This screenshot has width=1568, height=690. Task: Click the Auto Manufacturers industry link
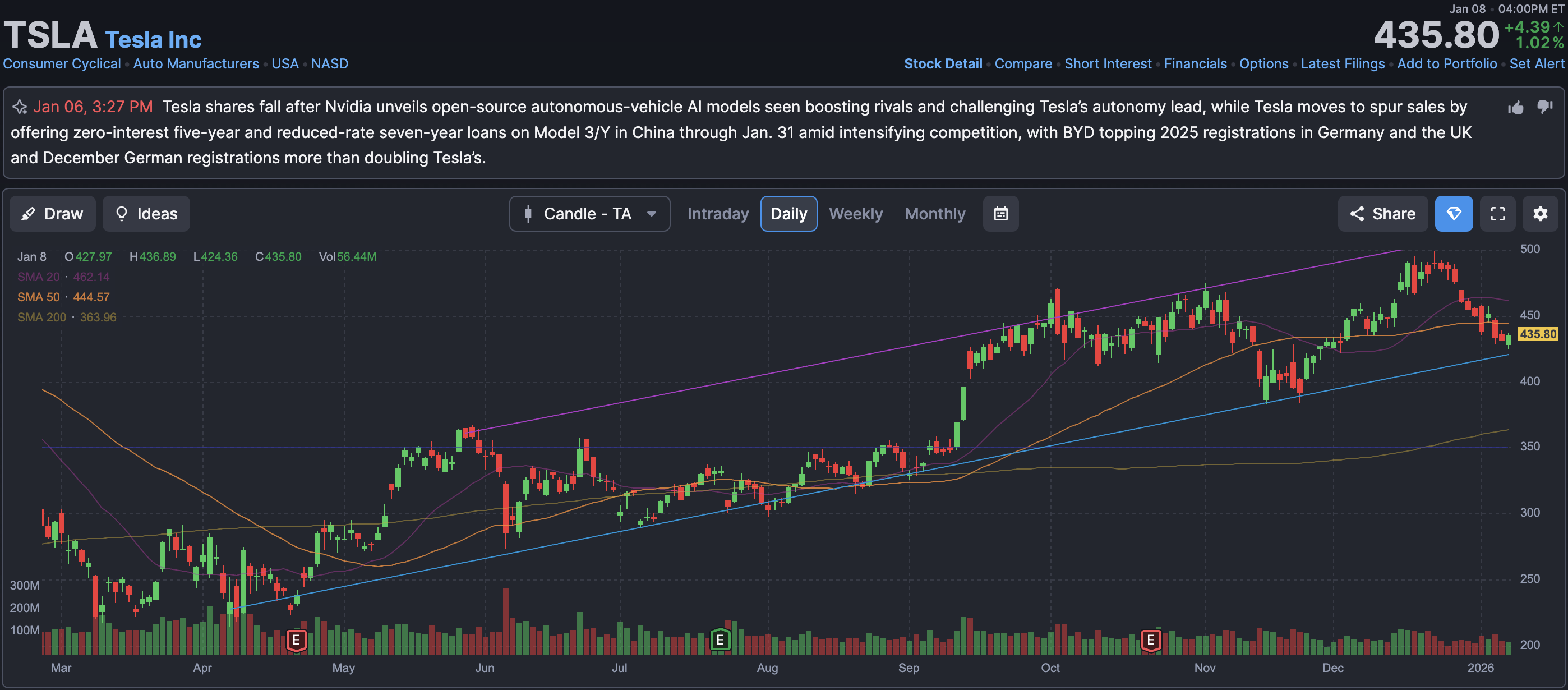tap(196, 64)
